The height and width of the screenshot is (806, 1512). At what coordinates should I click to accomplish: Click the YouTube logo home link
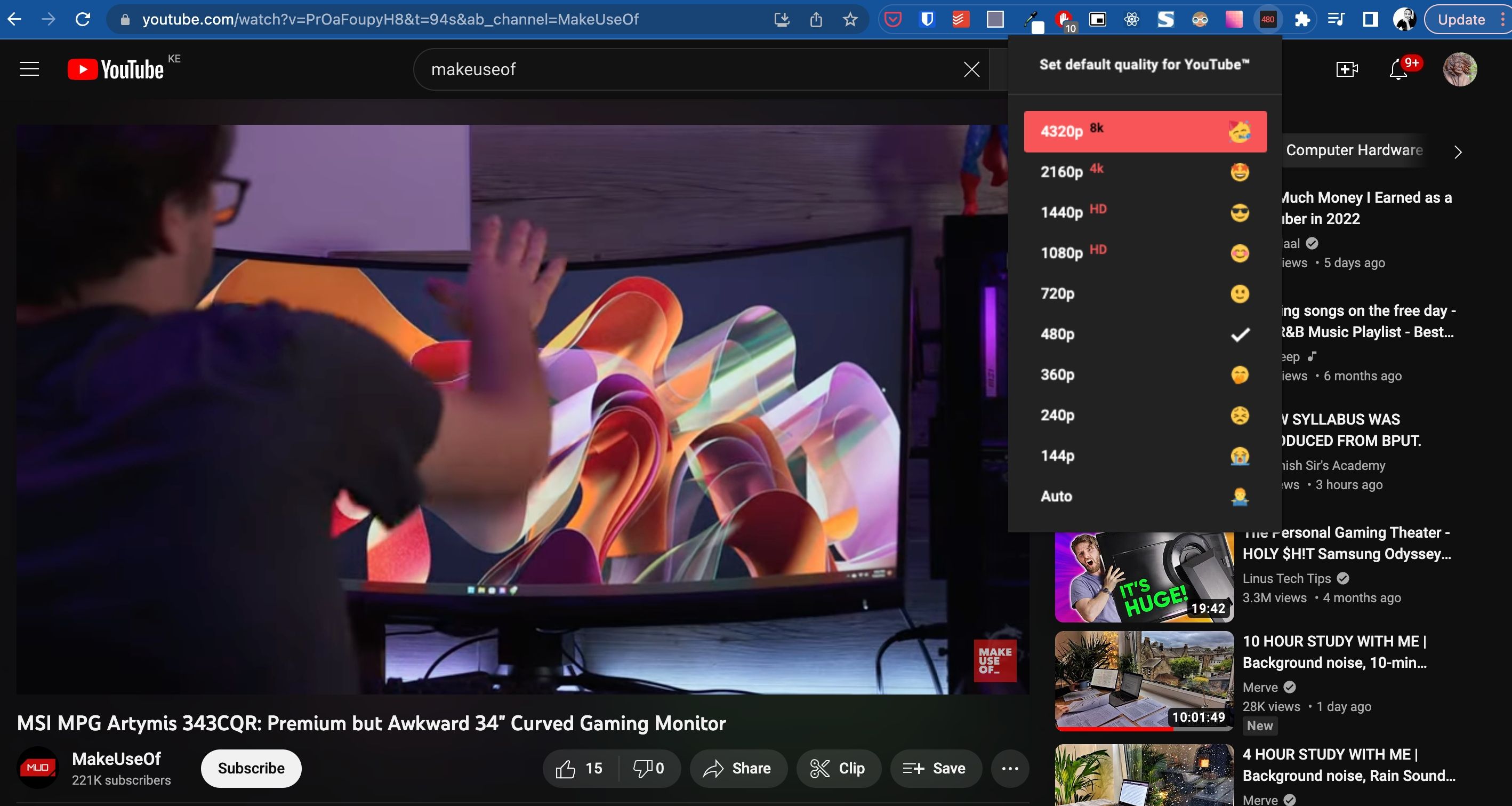116,69
